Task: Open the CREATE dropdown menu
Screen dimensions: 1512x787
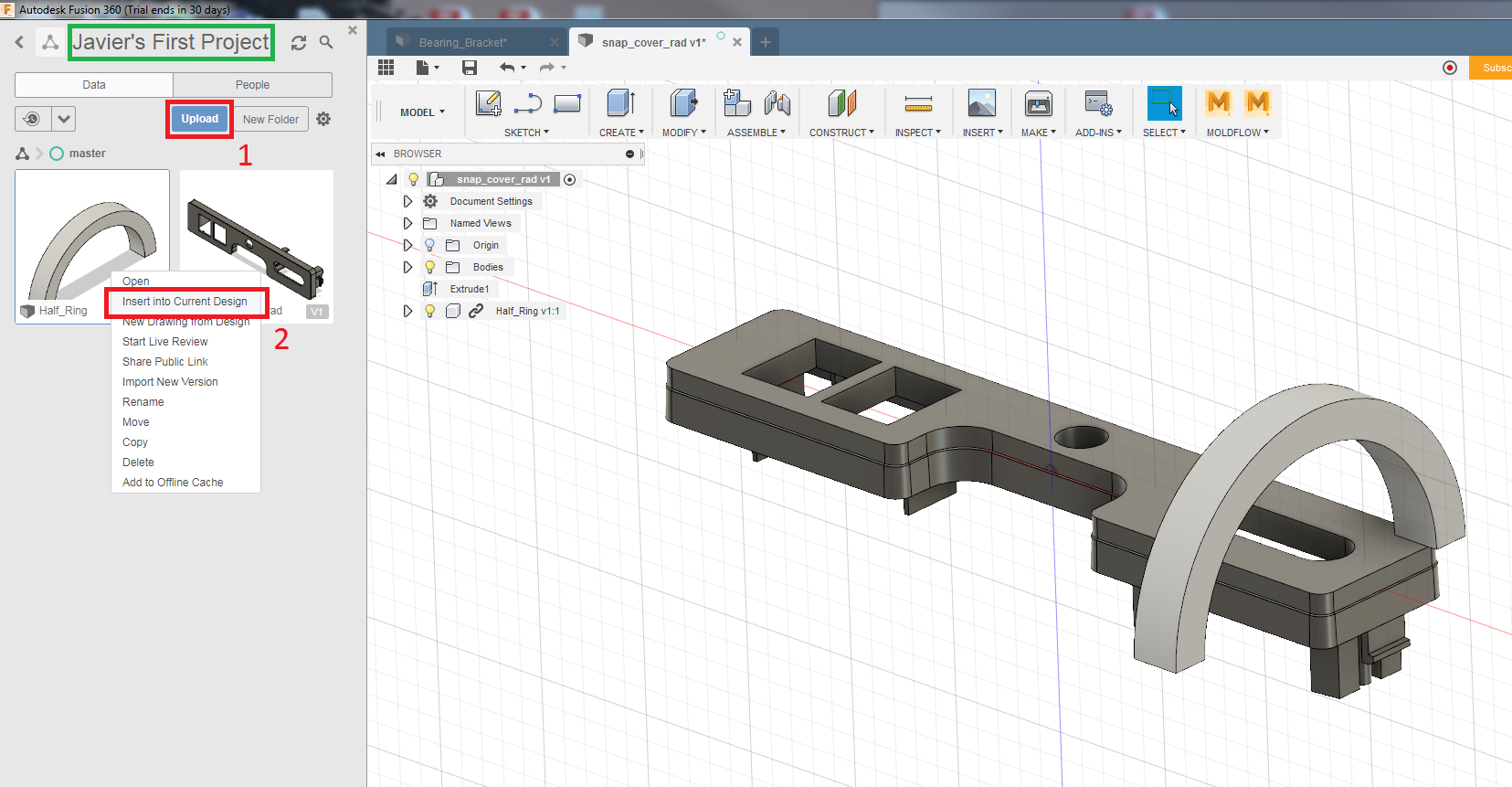Action: 621,133
